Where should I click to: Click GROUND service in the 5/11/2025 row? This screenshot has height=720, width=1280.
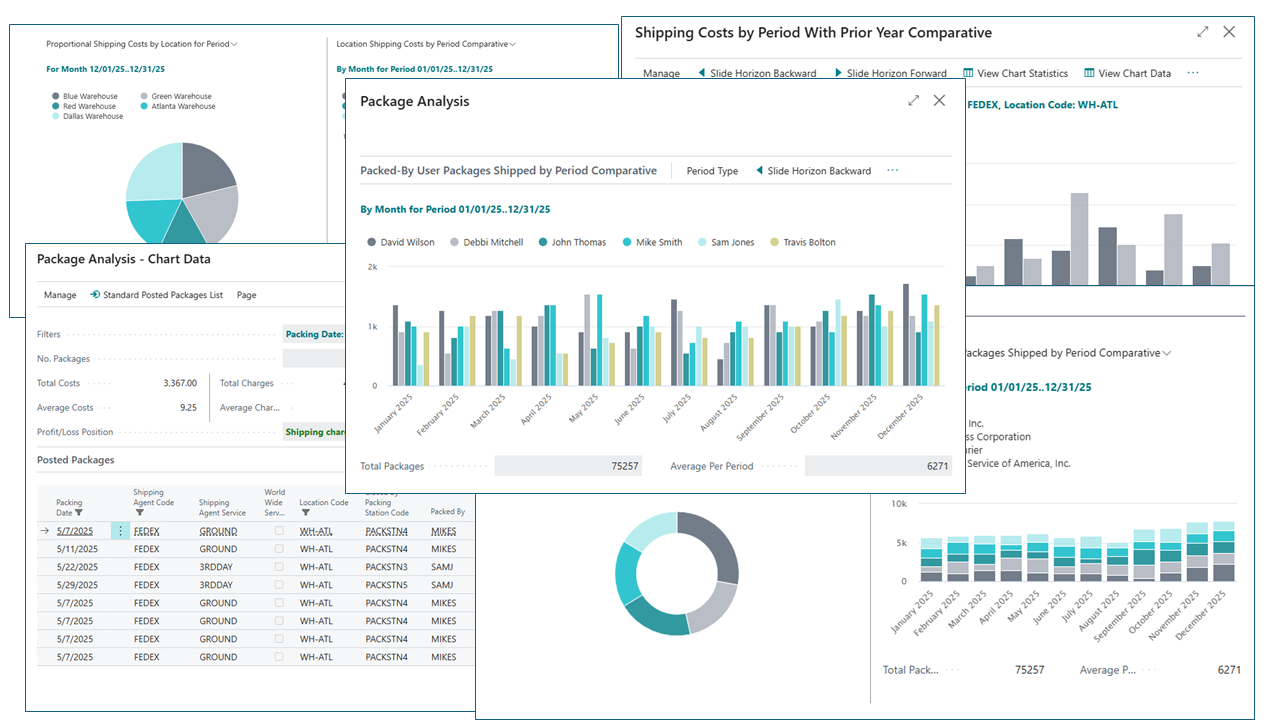pyautogui.click(x=218, y=549)
